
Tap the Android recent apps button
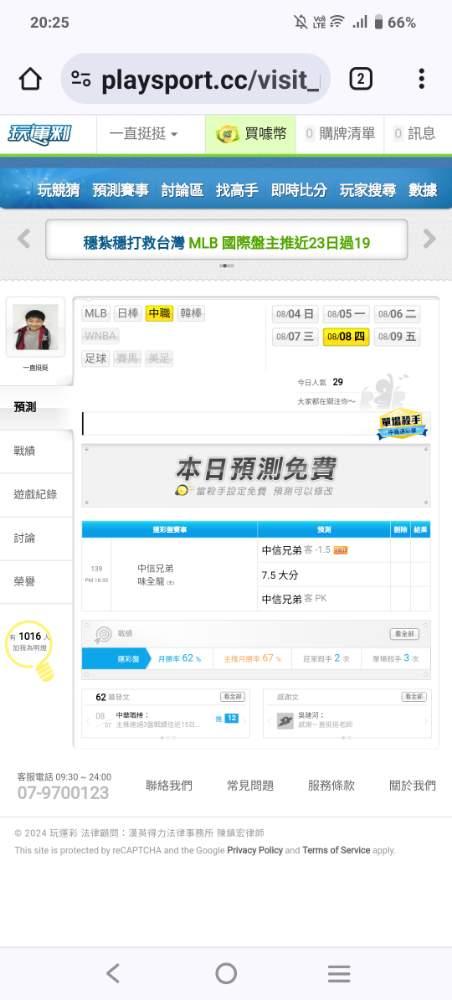pyautogui.click(x=339, y=973)
